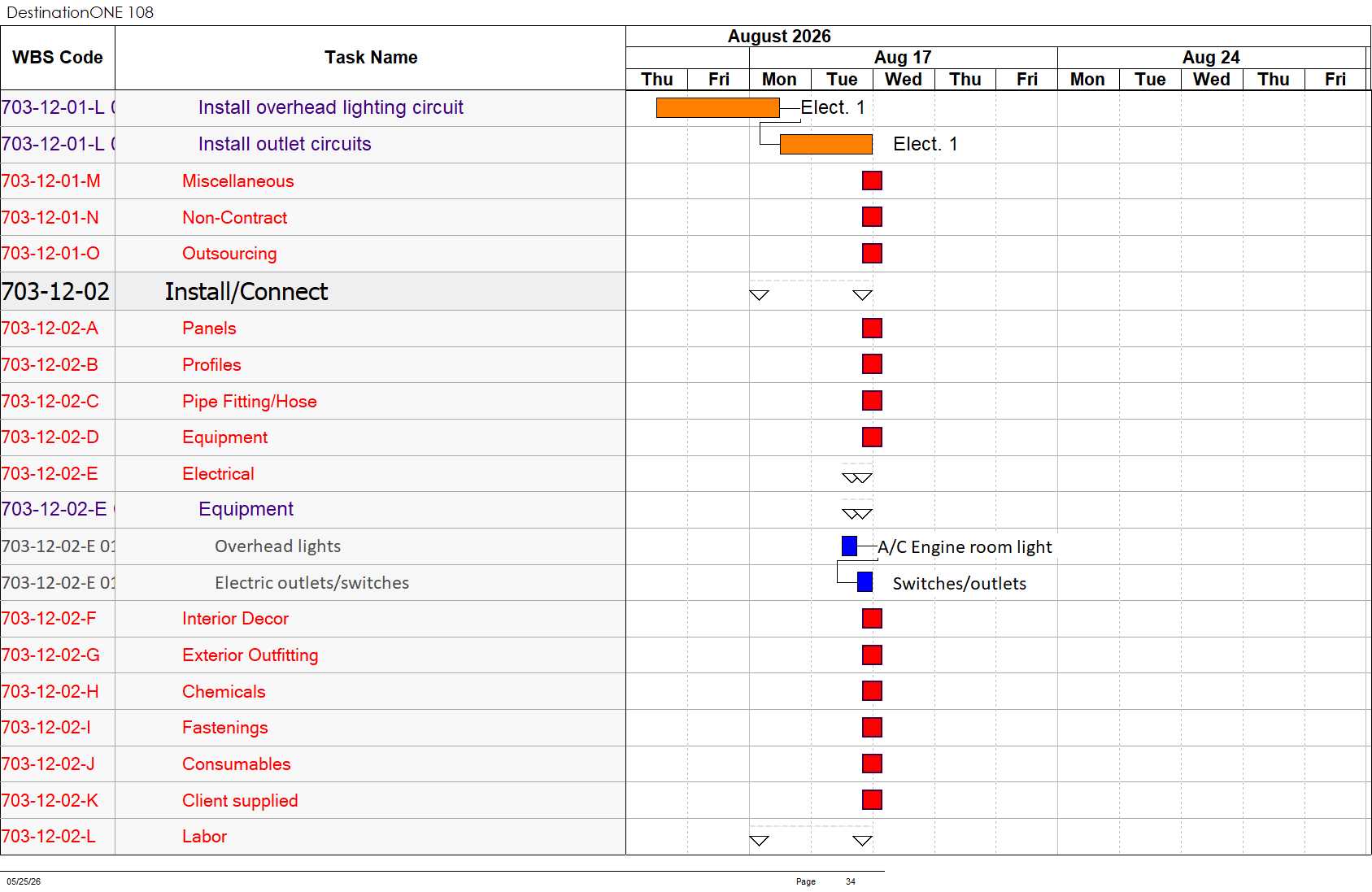
Task: Click the blue Overhead lights task bar
Action: click(x=849, y=546)
